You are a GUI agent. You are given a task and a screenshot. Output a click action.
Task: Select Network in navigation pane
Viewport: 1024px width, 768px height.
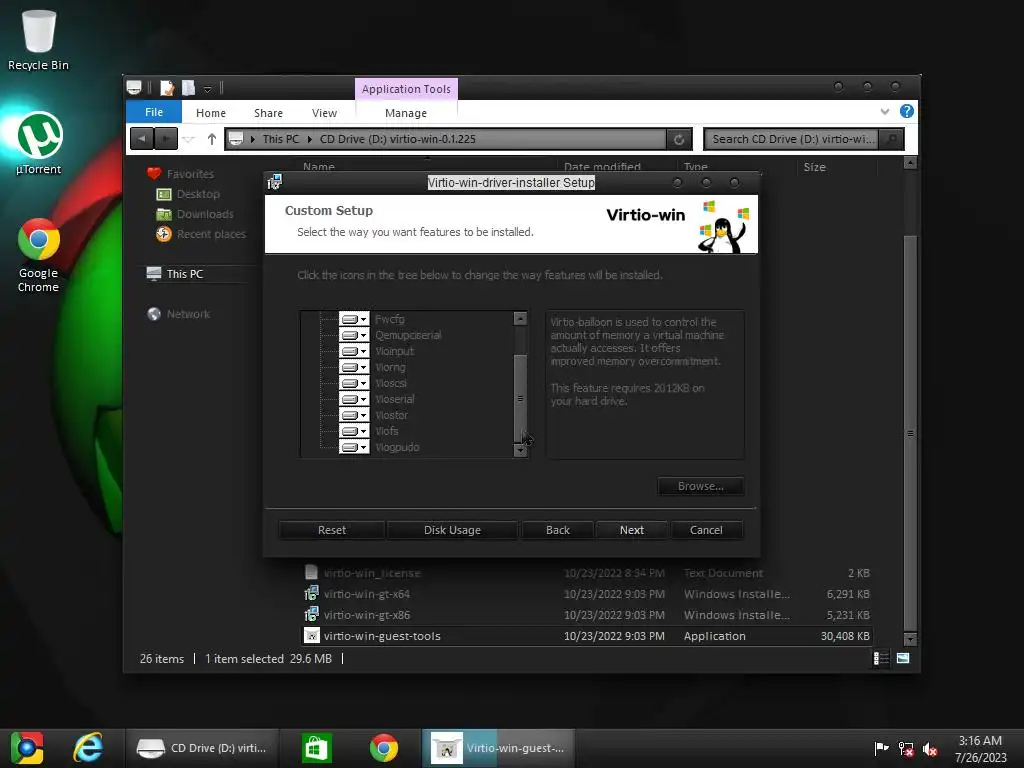pos(188,314)
